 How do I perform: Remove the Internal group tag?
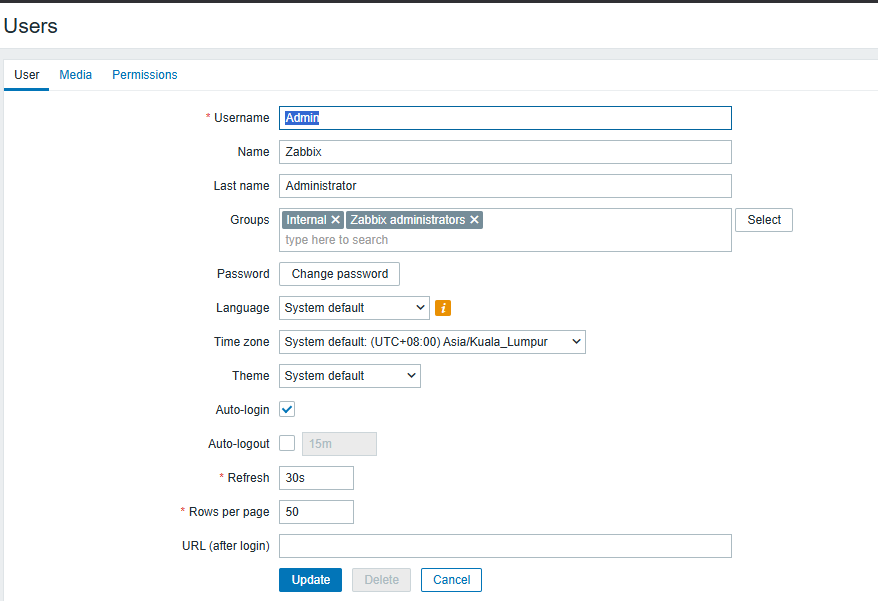[336, 220]
